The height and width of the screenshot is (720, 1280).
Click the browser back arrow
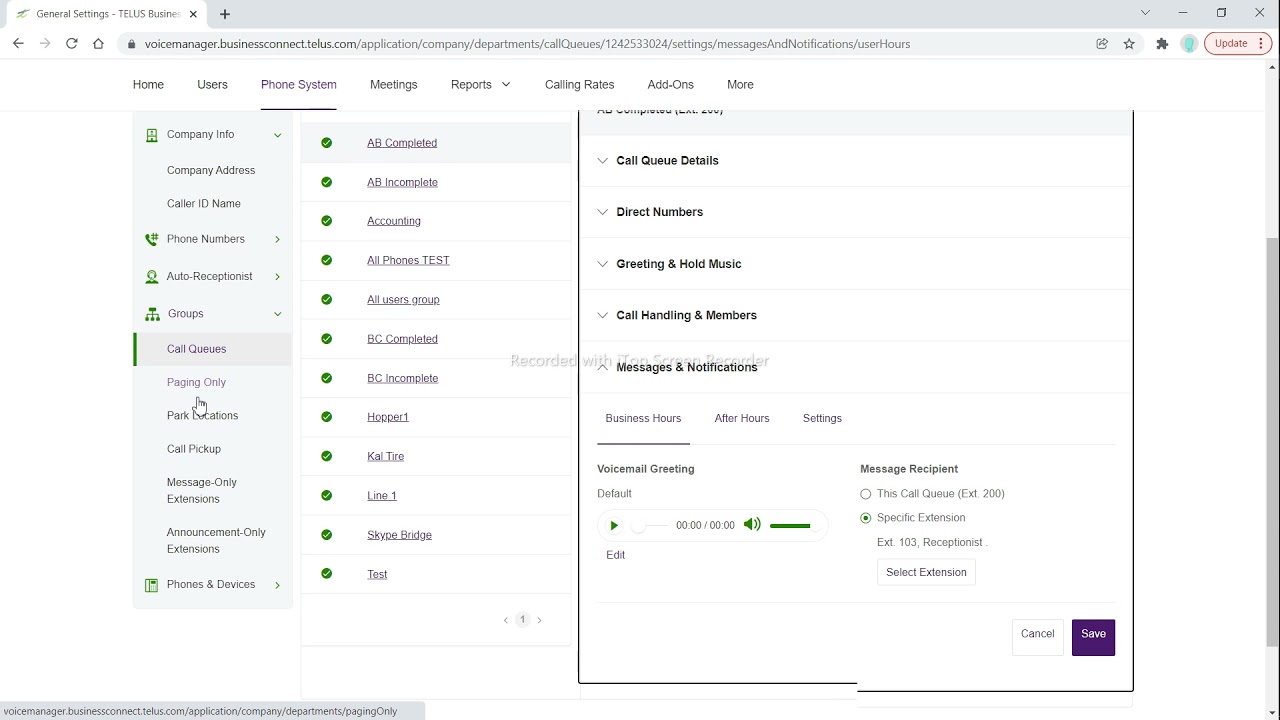pyautogui.click(x=18, y=44)
